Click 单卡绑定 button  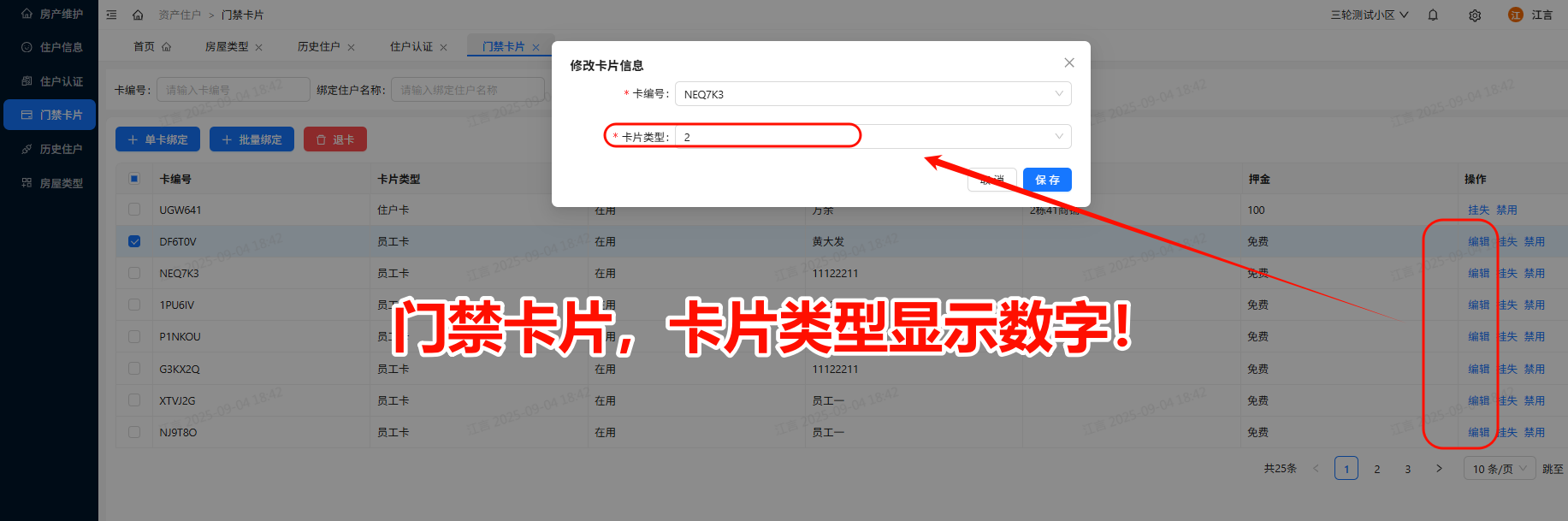coord(157,139)
